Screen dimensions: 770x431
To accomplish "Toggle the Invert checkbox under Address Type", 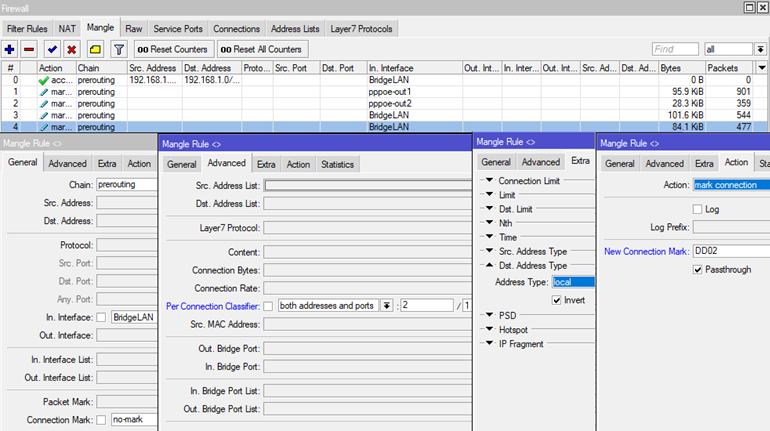I will point(557,299).
